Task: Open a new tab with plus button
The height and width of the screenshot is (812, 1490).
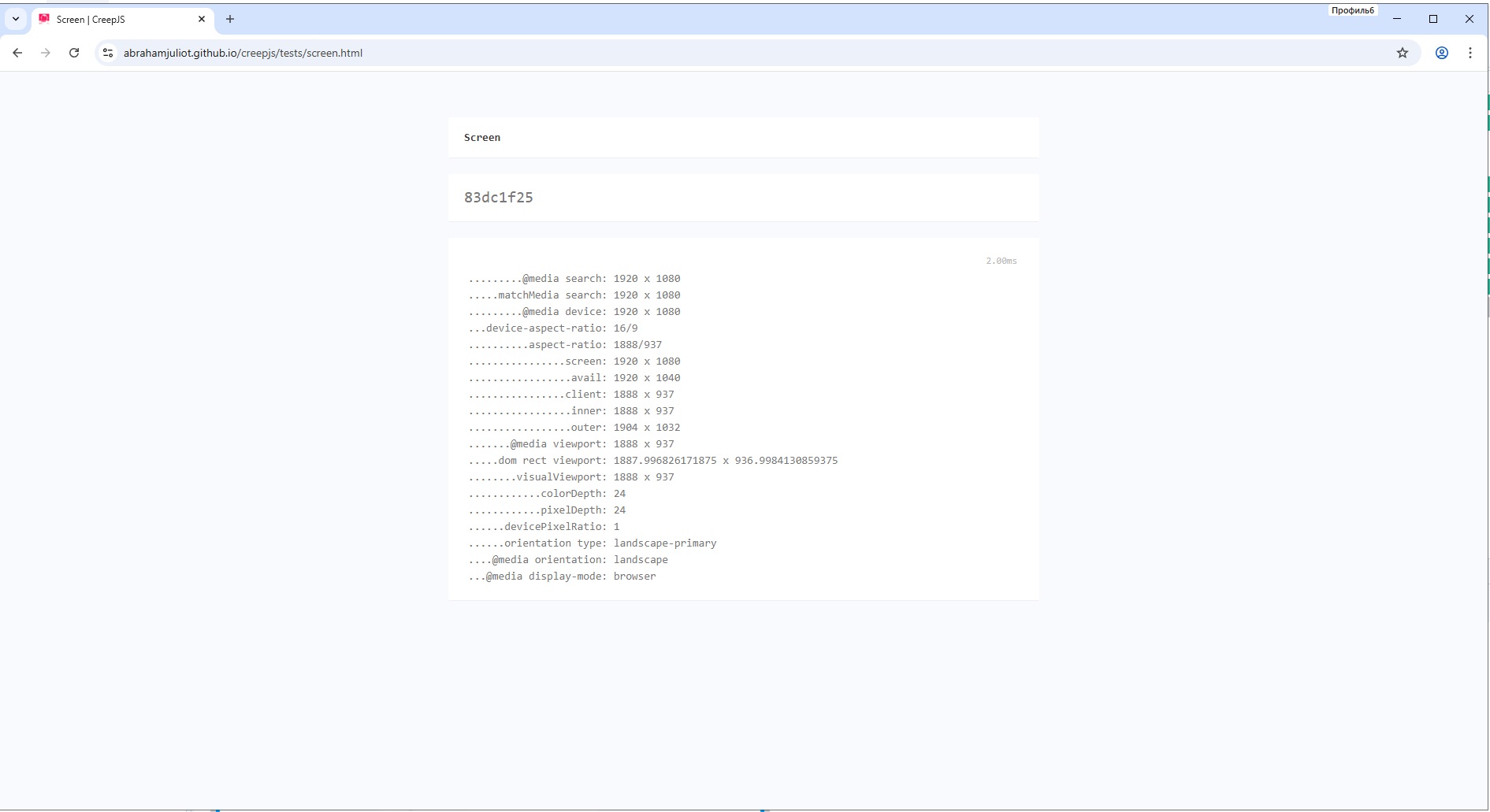Action: 230,19
